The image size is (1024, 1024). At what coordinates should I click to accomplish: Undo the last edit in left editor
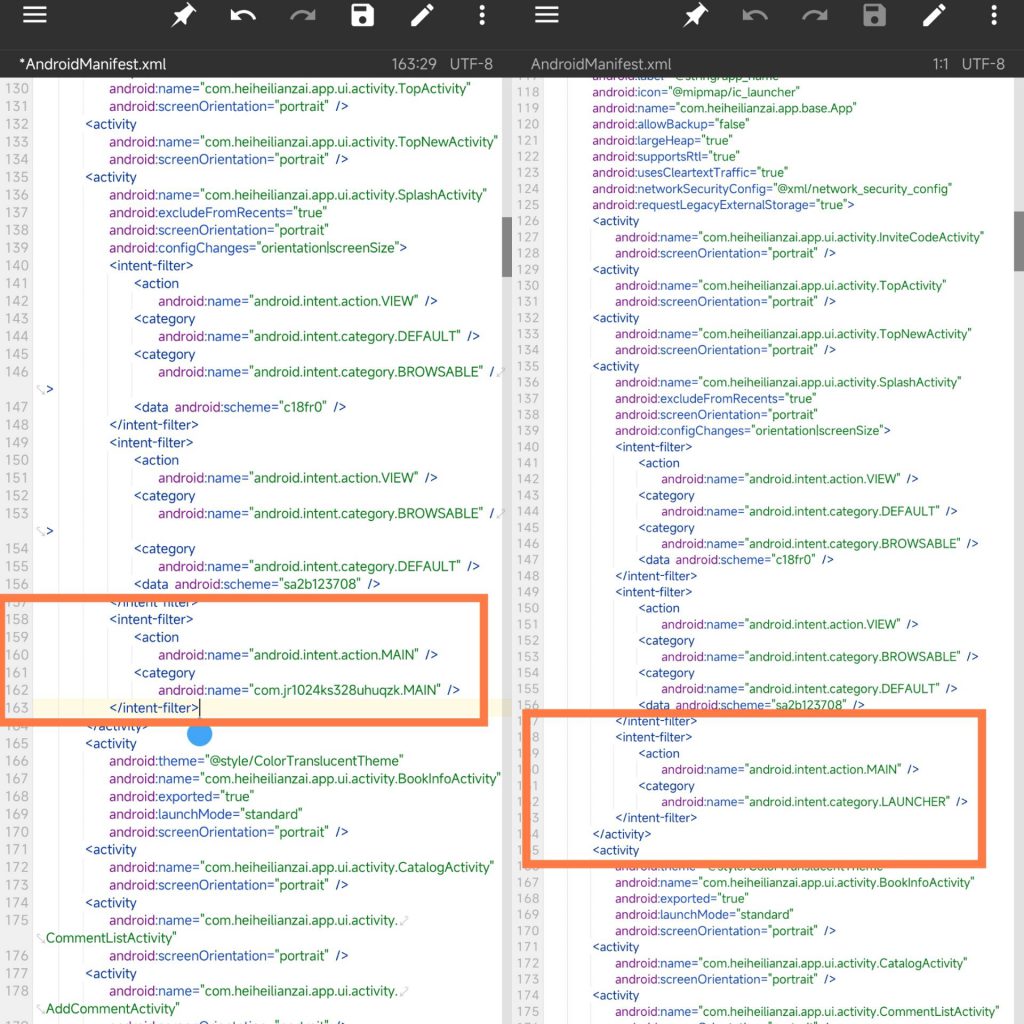(243, 15)
